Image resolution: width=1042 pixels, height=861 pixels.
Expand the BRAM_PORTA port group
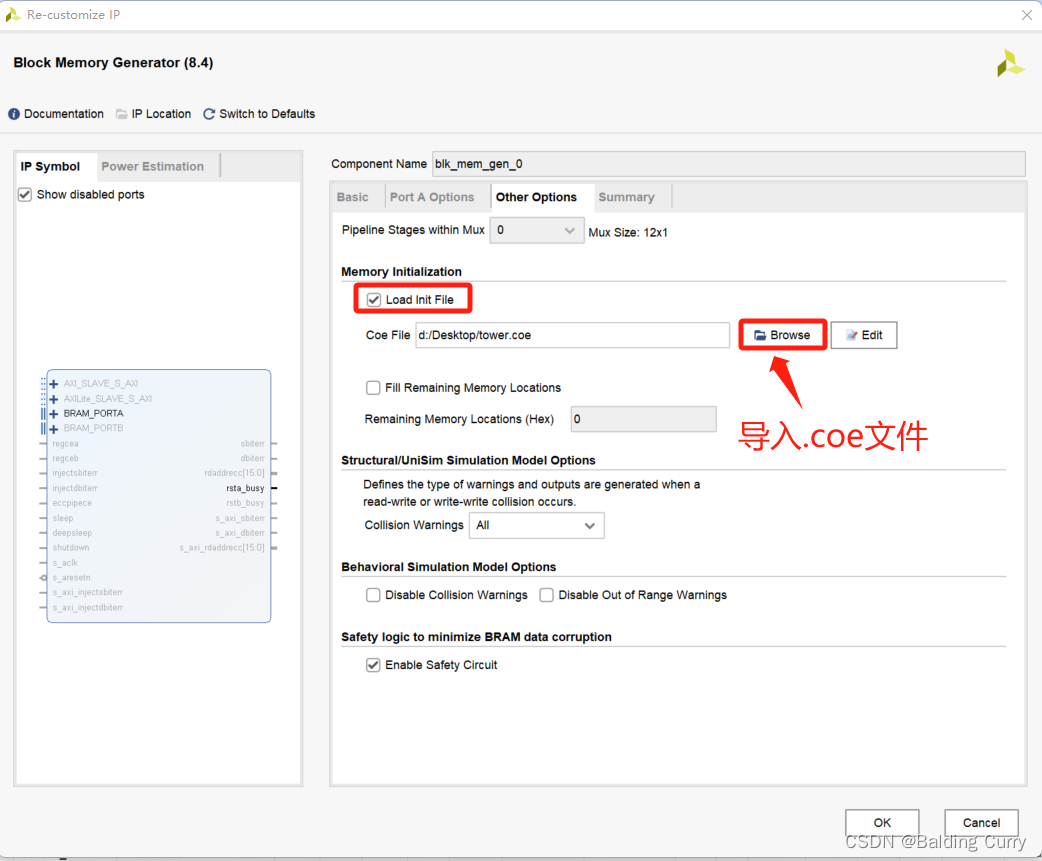(x=52, y=413)
